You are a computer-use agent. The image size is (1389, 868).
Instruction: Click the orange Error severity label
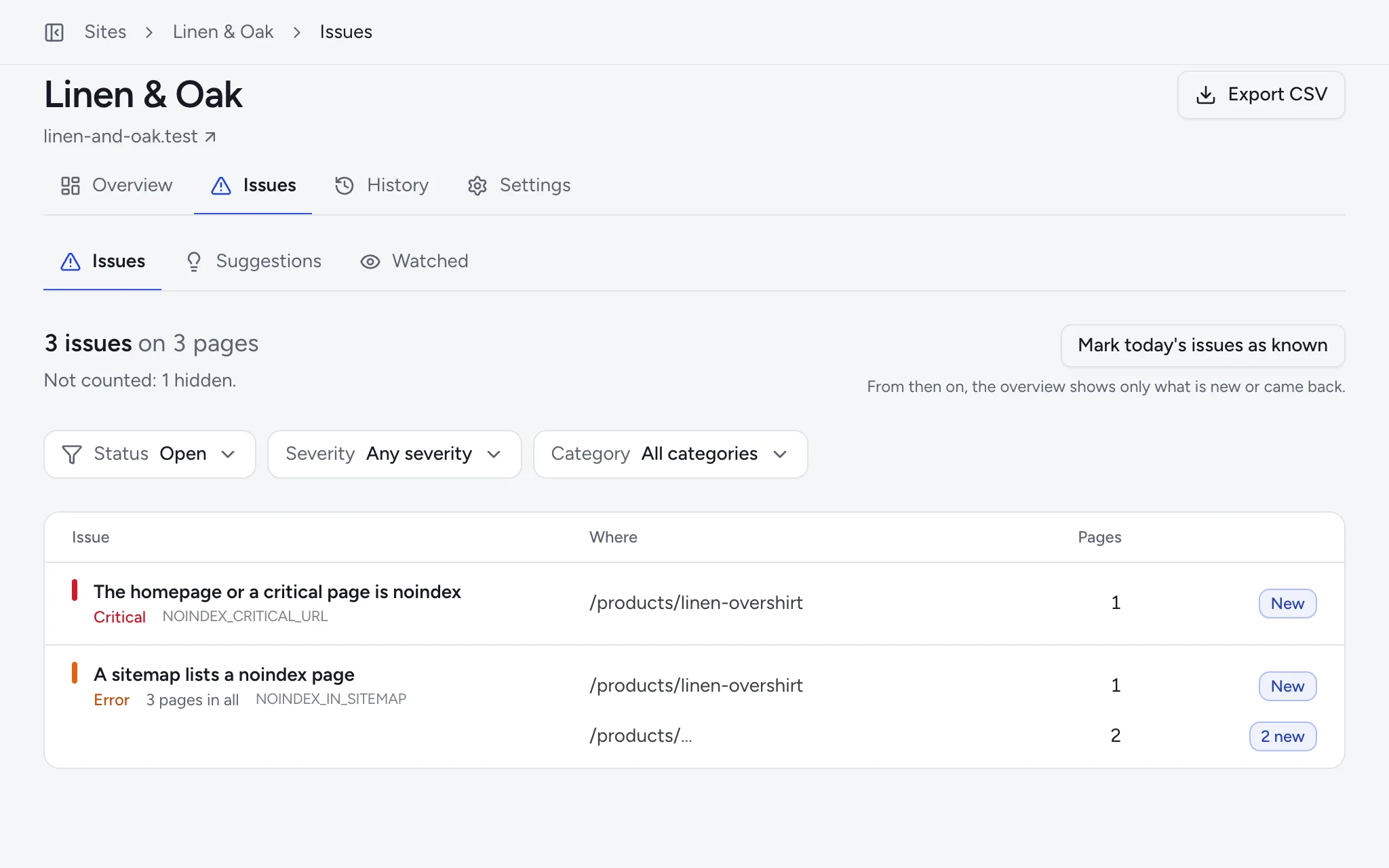(x=111, y=700)
